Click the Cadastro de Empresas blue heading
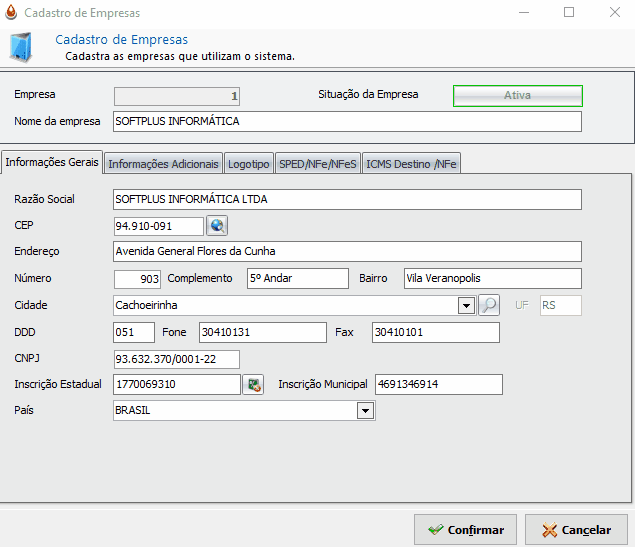This screenshot has width=635, height=547. (x=121, y=40)
